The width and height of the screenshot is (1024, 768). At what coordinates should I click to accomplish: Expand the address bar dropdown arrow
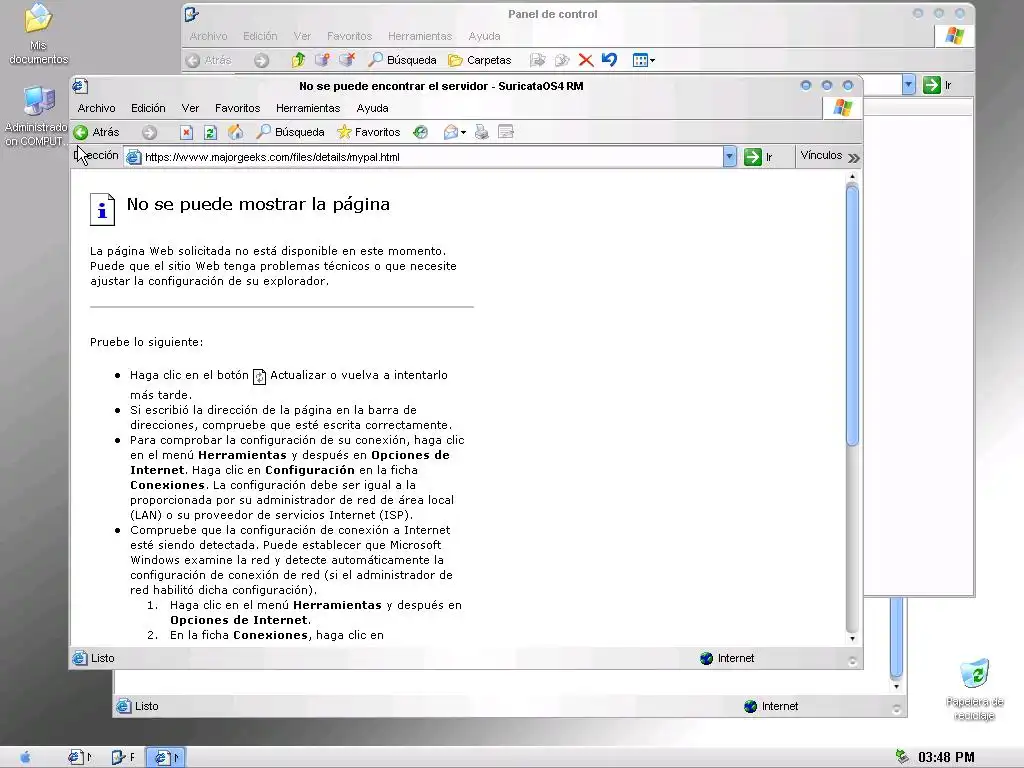[729, 157]
